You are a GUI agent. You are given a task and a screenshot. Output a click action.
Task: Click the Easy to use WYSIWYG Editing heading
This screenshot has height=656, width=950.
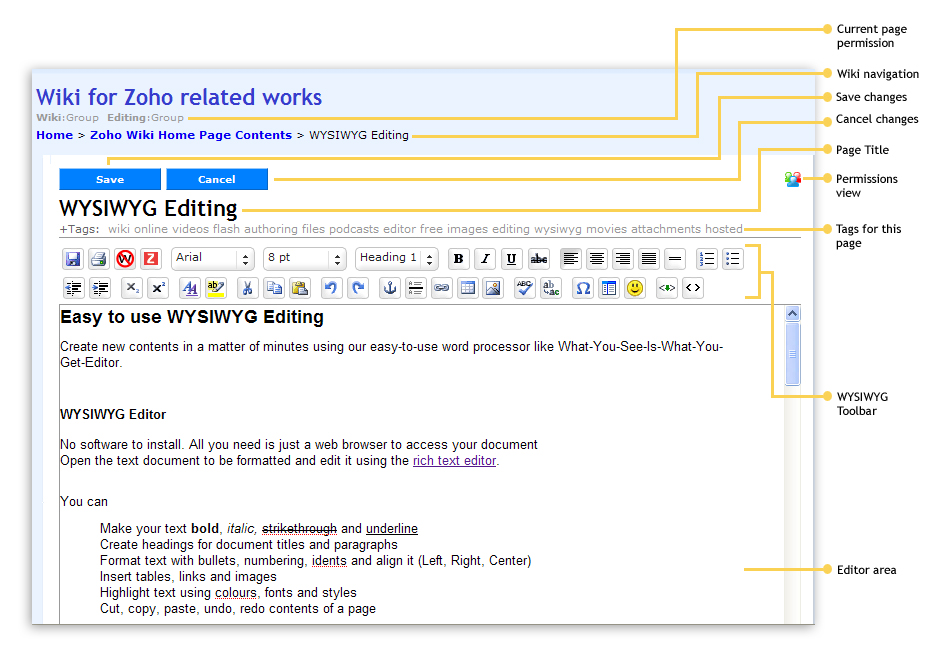192,317
